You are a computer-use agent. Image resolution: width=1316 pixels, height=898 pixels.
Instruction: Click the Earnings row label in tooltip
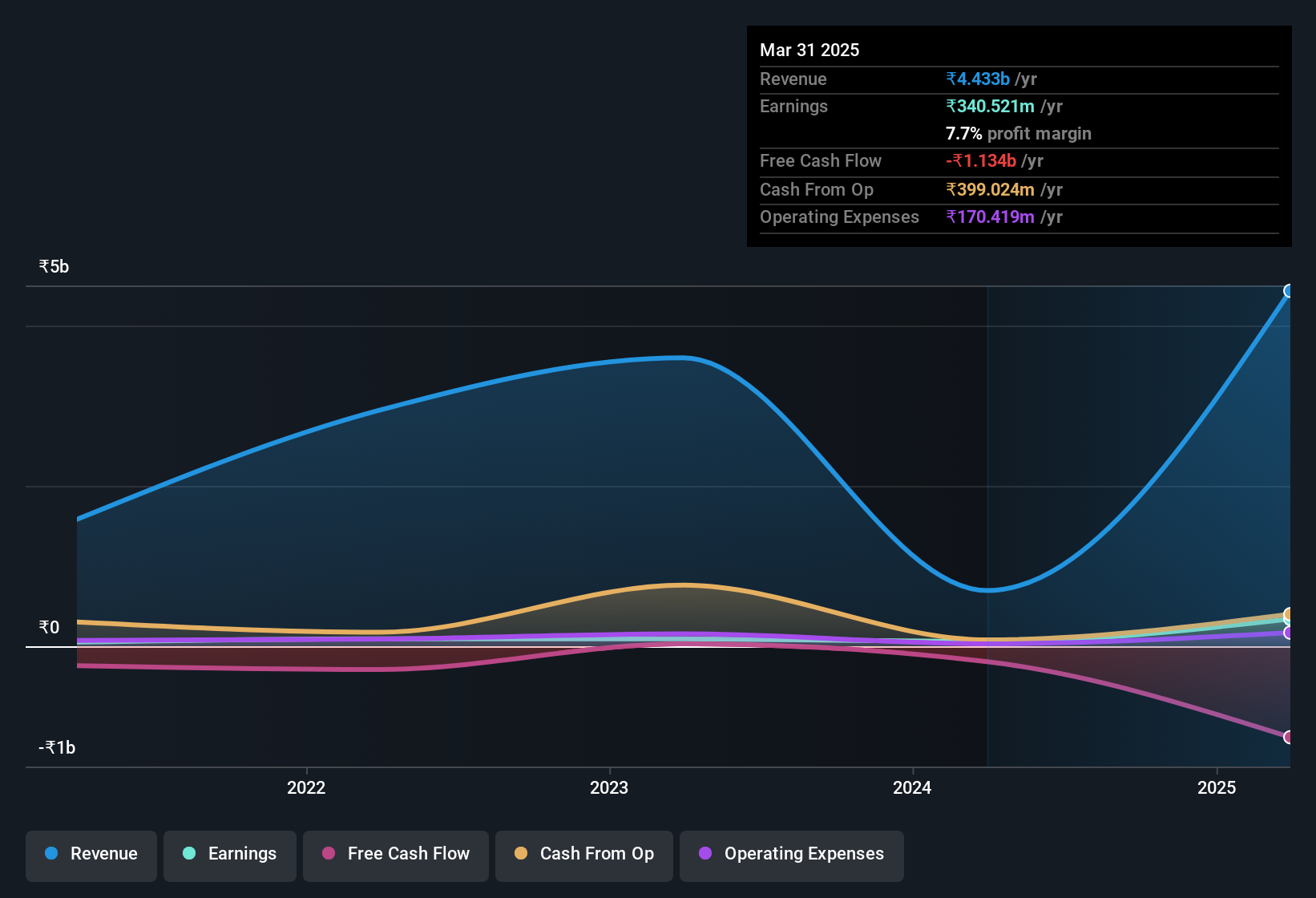793,106
